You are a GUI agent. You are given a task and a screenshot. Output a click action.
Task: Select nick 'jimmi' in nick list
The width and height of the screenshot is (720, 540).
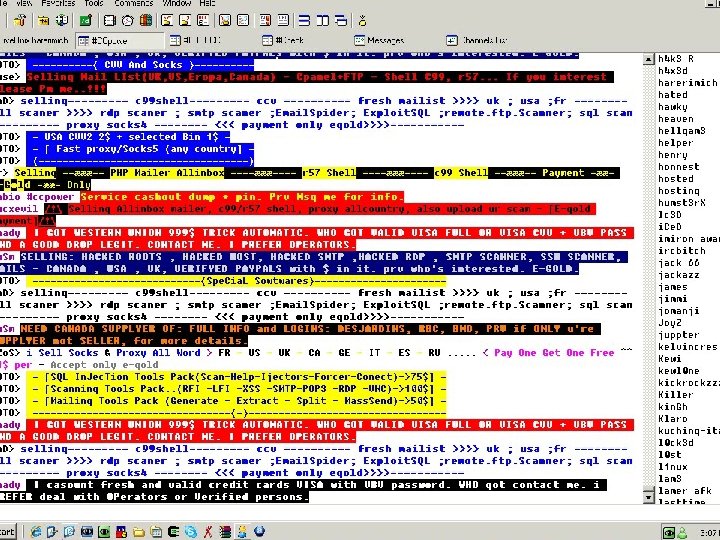pyautogui.click(x=673, y=299)
